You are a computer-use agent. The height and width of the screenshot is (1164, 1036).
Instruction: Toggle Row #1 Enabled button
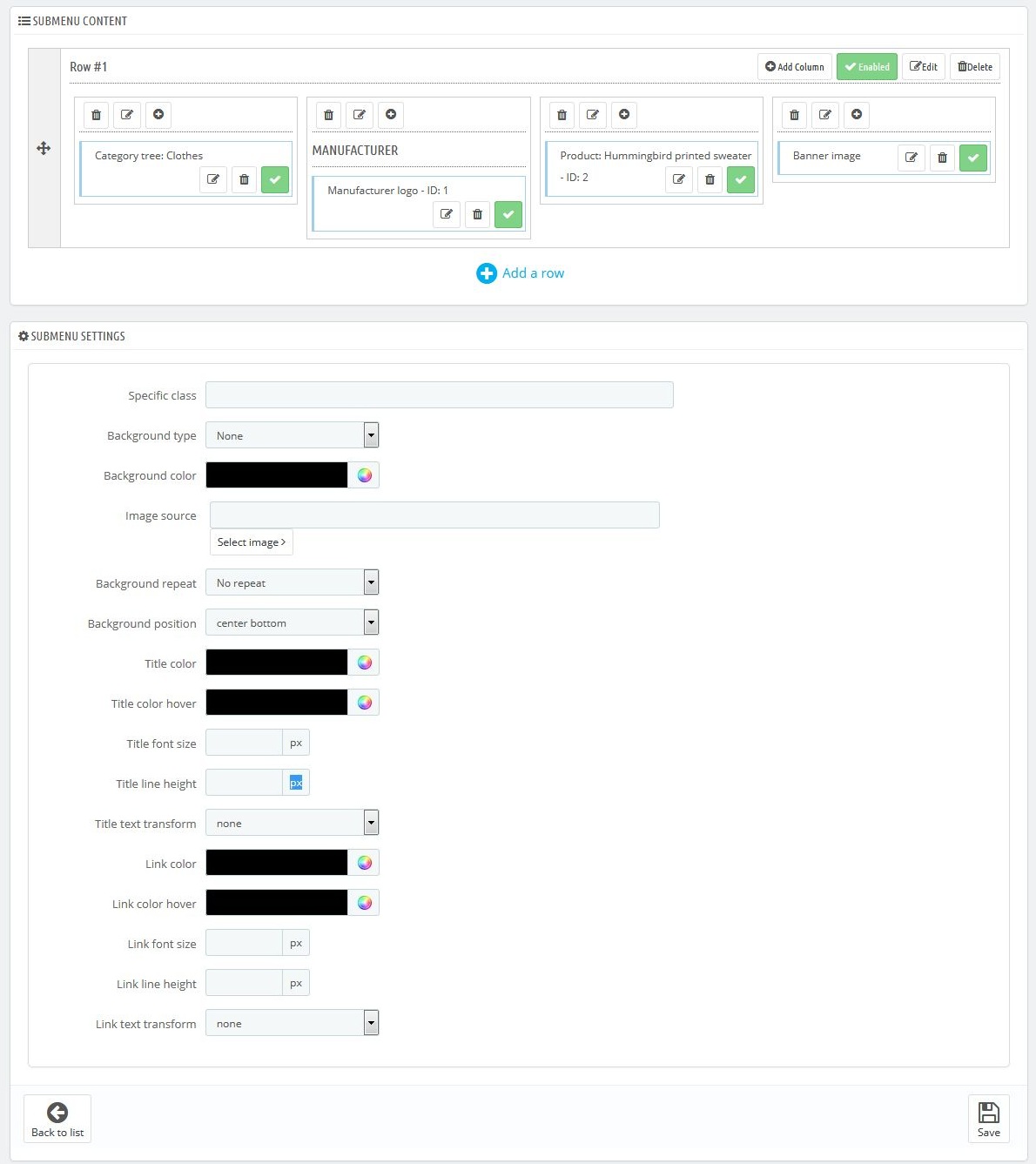pos(867,67)
